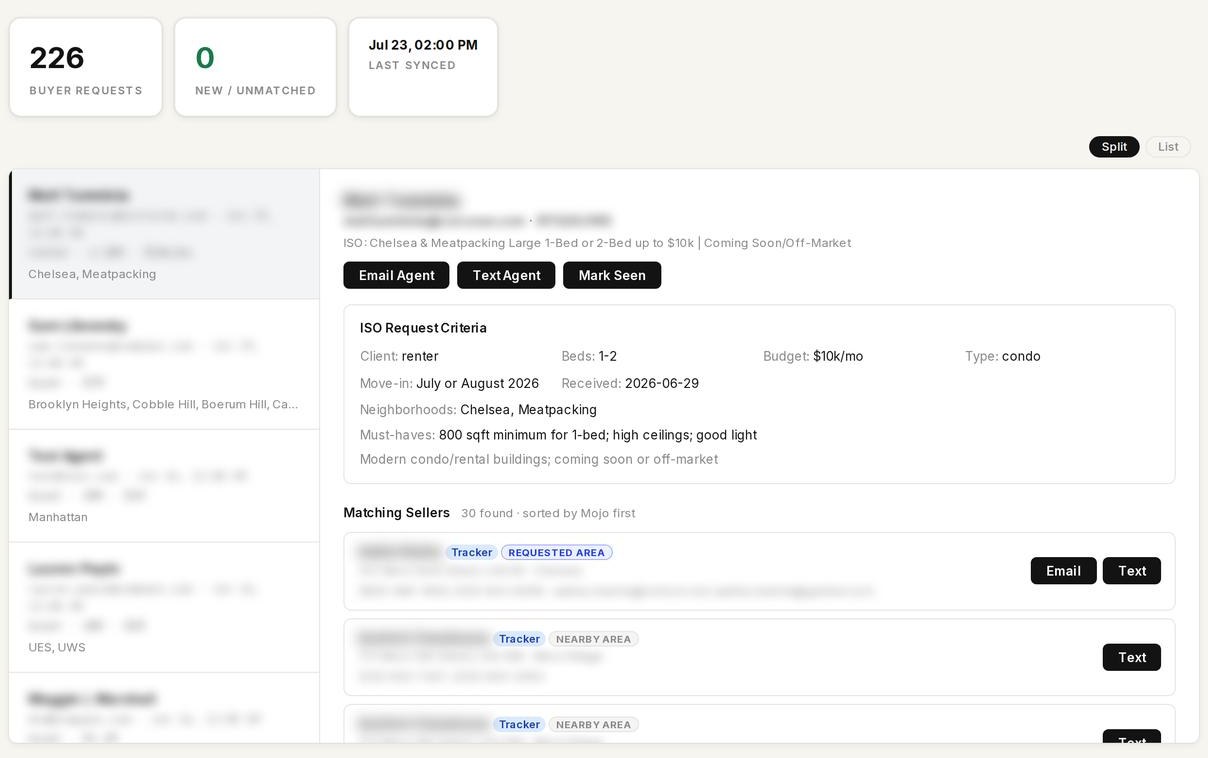Click the '30 found · sorted by Mojo first' text

(548, 513)
